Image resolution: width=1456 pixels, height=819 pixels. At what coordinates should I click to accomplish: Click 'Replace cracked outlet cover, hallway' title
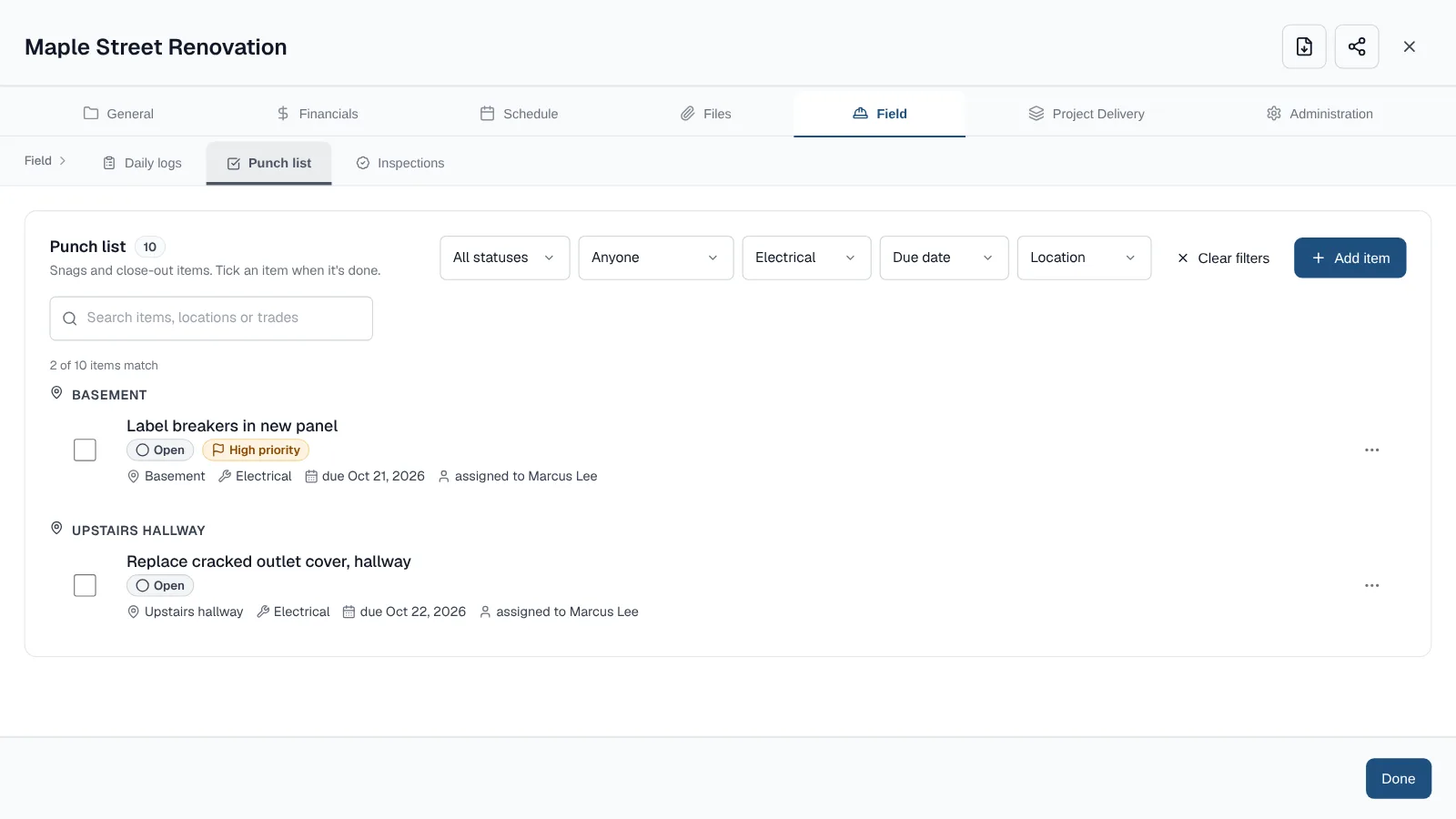pos(268,561)
